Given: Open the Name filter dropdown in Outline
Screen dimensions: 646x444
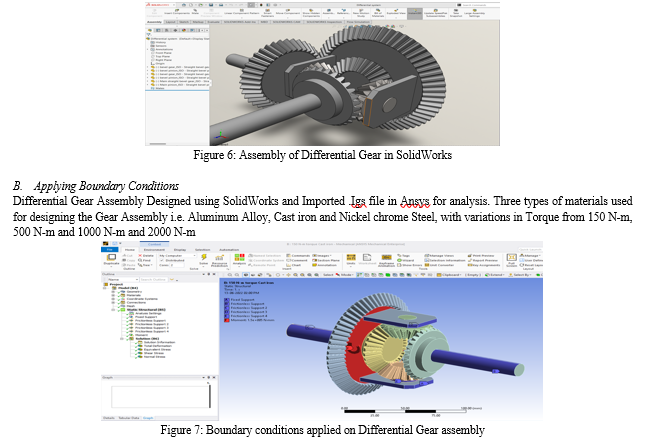Looking at the screenshot, I should tap(123, 279).
